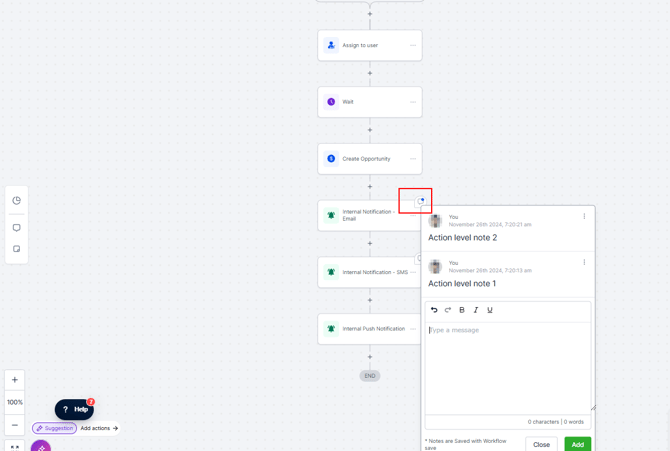Click the Close button in notes panel
Screen dimensions: 670x451
point(541,444)
